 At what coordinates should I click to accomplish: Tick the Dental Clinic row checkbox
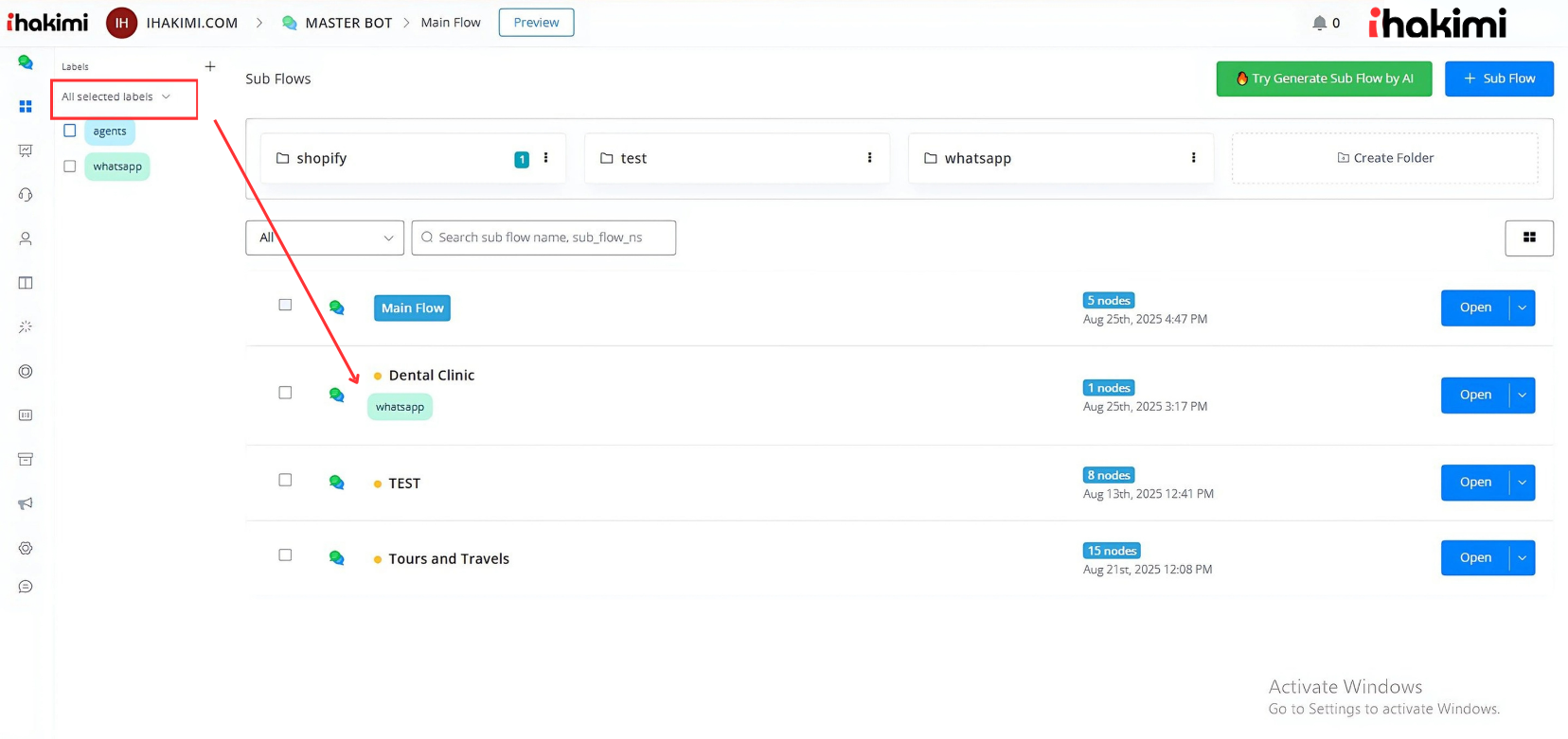click(x=285, y=393)
